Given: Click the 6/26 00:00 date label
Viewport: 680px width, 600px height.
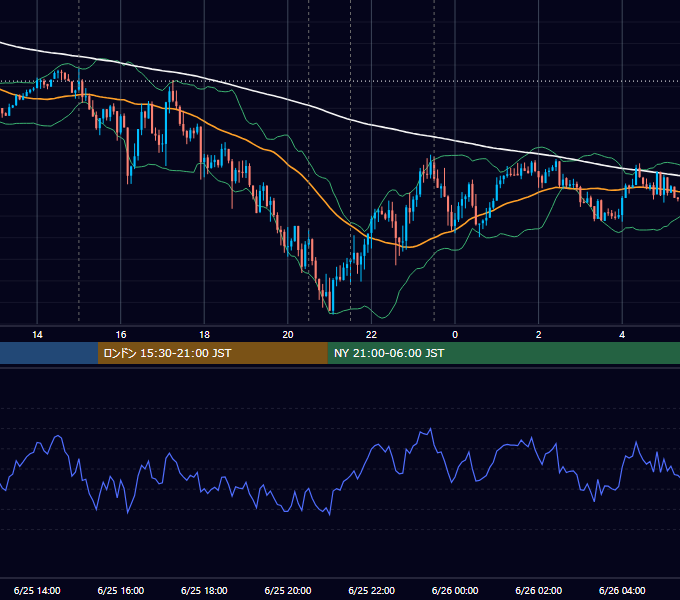Looking at the screenshot, I should (x=455, y=590).
